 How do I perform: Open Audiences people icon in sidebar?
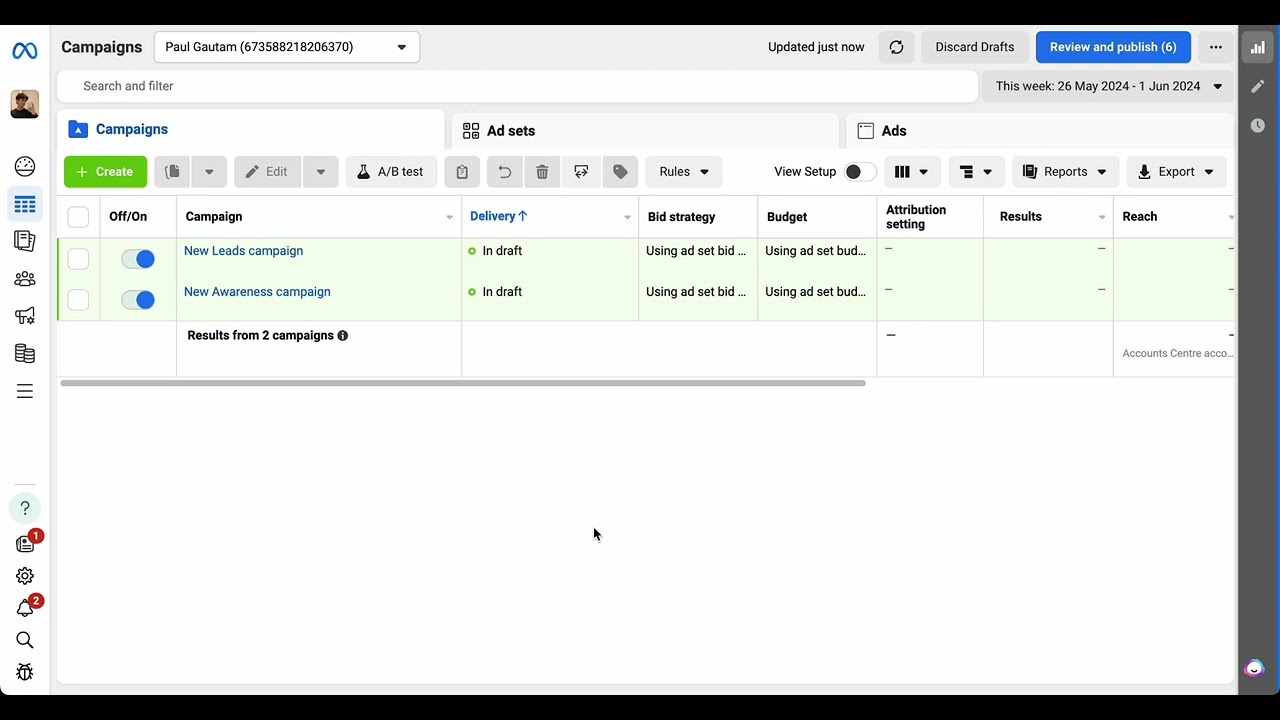(x=25, y=279)
